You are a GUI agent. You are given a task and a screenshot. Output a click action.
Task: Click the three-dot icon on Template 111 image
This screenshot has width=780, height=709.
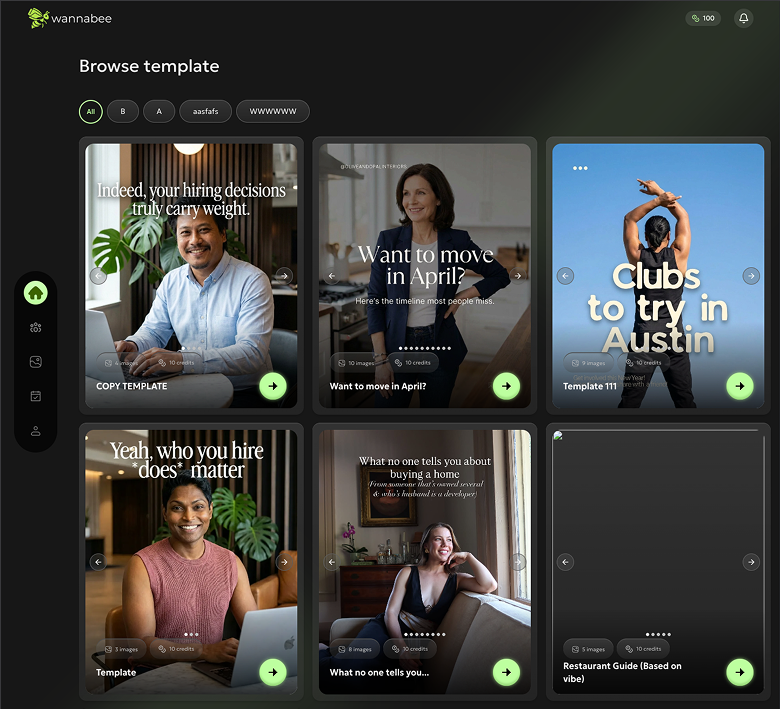580,168
